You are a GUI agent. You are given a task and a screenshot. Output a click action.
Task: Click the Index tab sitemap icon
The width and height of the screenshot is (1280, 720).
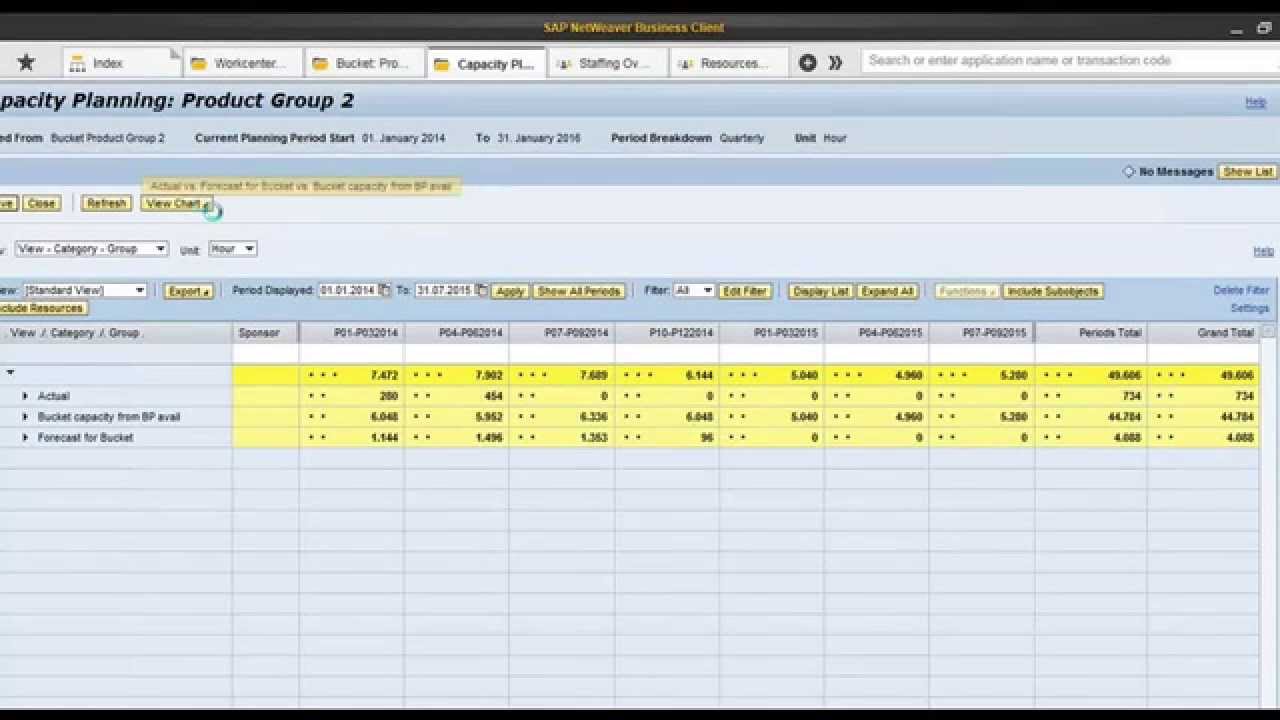(77, 64)
